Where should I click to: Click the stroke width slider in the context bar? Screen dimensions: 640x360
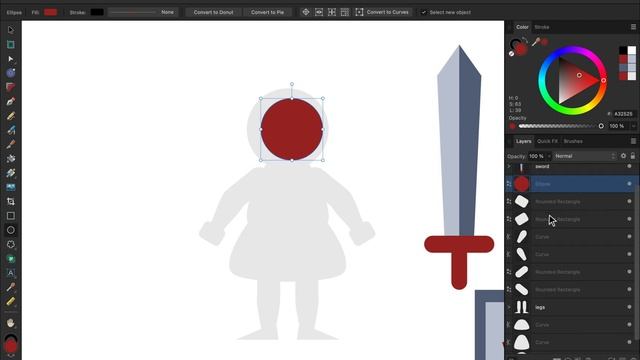133,12
